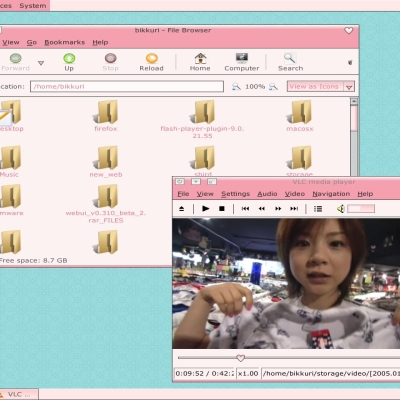Select the macosx folder
This screenshot has height=400, width=400.
[x=300, y=116]
